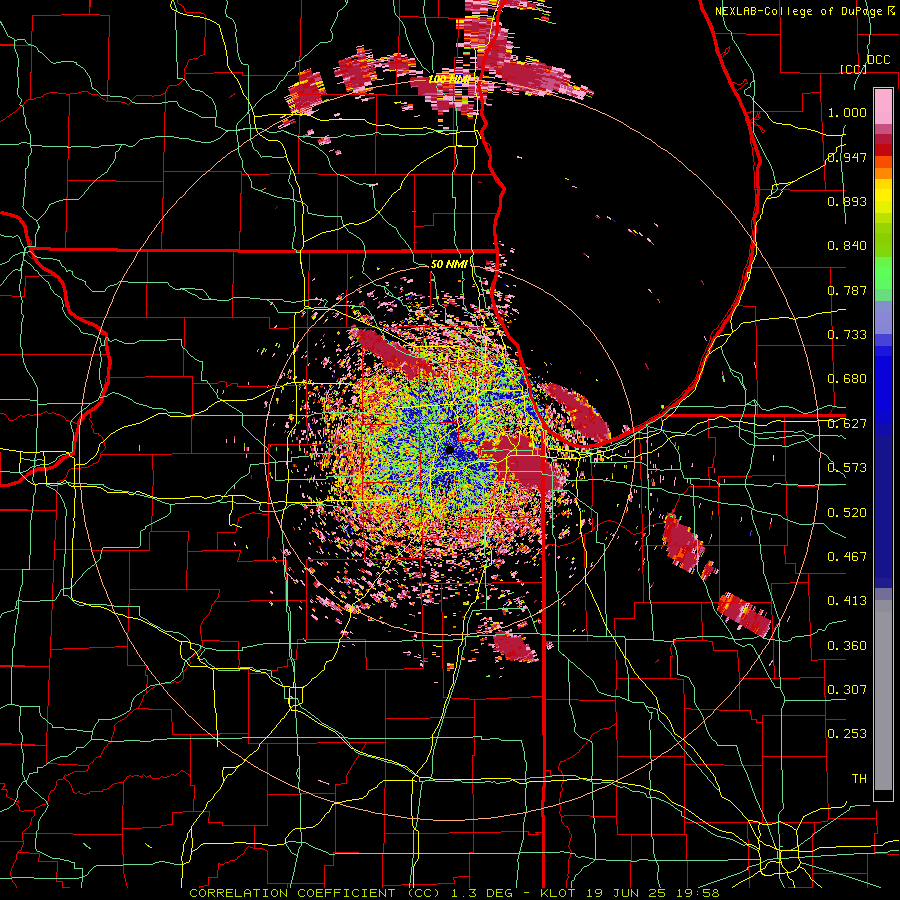Select the 0.573 scale value
The height and width of the screenshot is (900, 900).
pos(847,468)
